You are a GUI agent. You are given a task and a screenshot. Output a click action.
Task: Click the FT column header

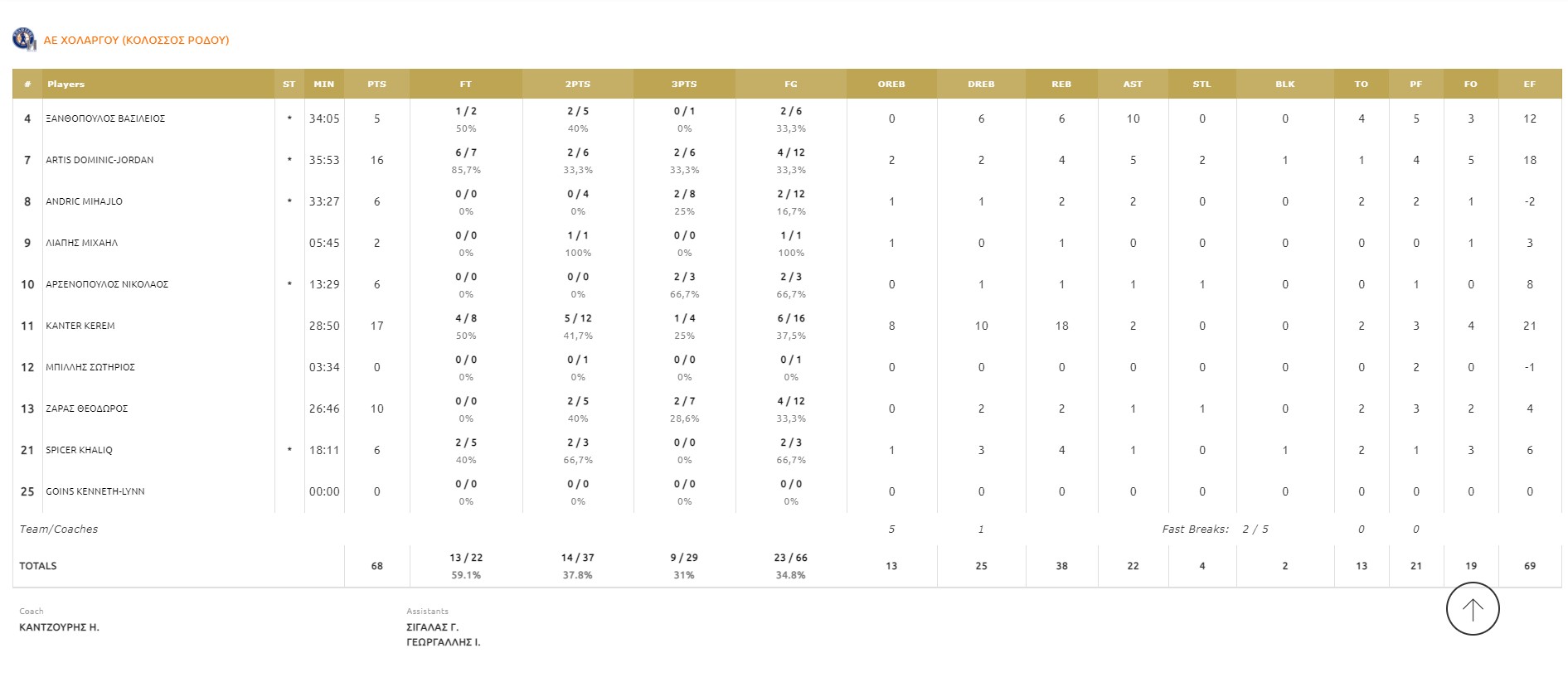click(465, 84)
